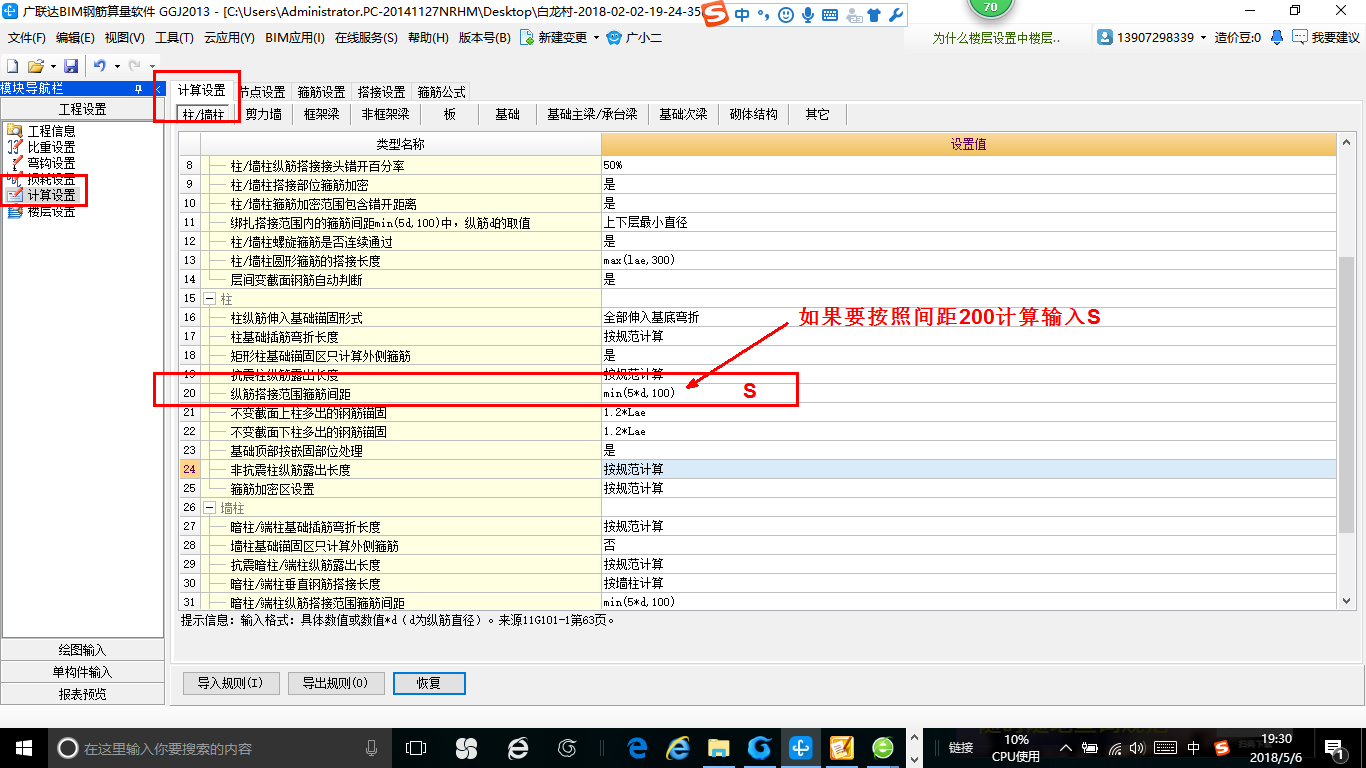This screenshot has width=1366, height=768.
Task: Click the Undo arrow icon
Action: click(100, 66)
